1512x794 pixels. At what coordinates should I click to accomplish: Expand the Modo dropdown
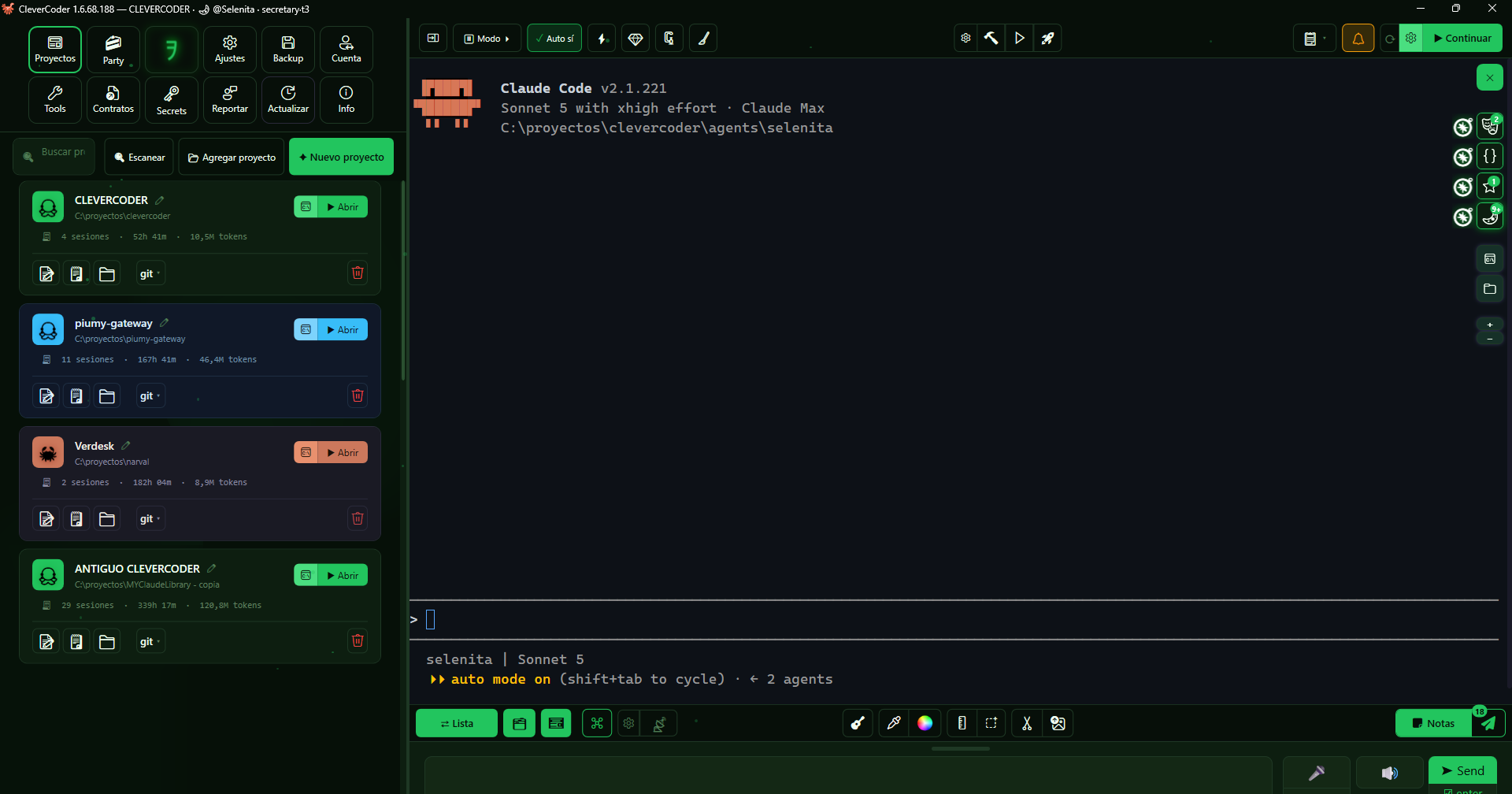(x=487, y=38)
